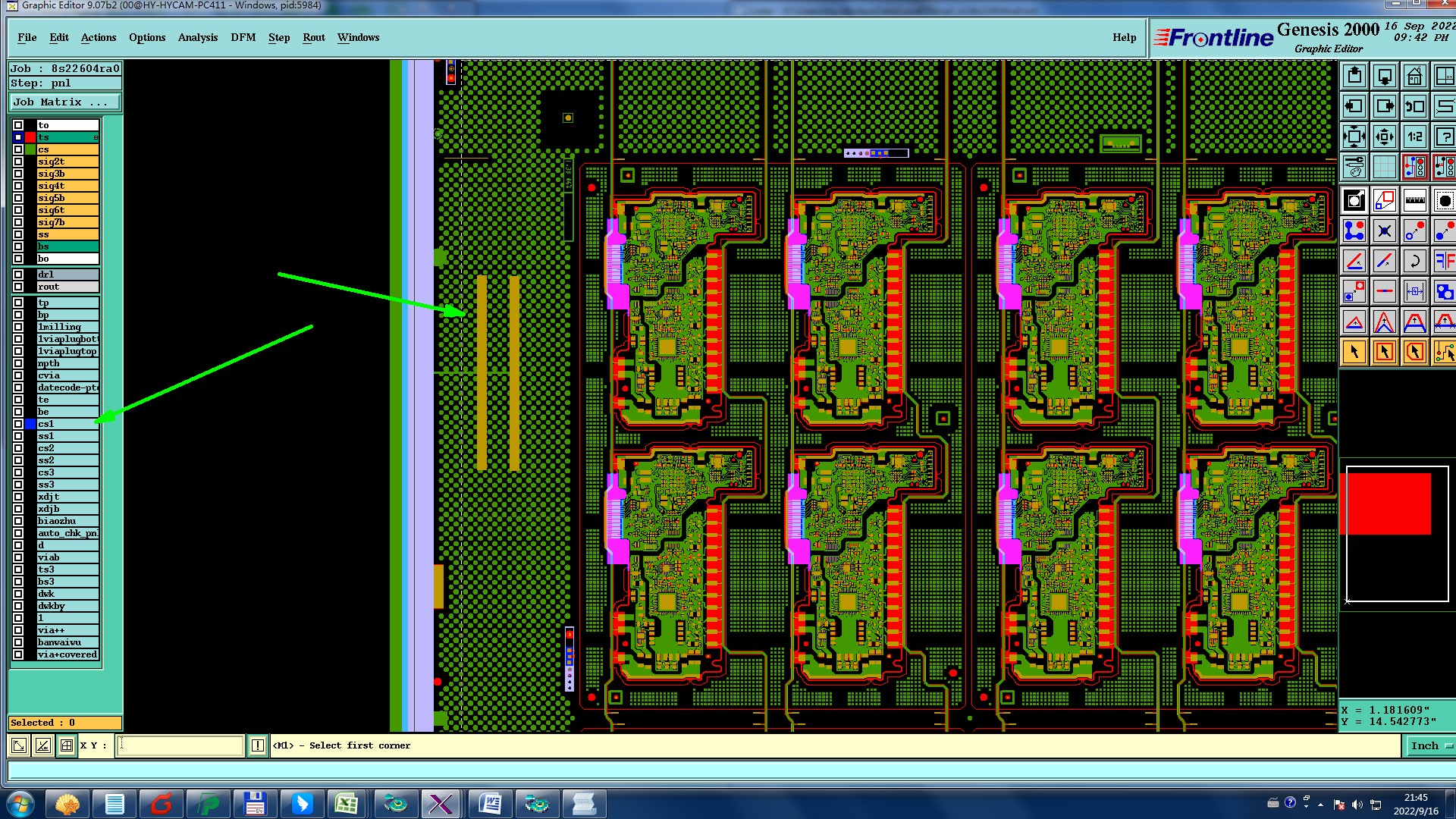Screen dimensions: 1456x819
Task: Toggle the checkbox for layer drl
Action: pos(18,275)
